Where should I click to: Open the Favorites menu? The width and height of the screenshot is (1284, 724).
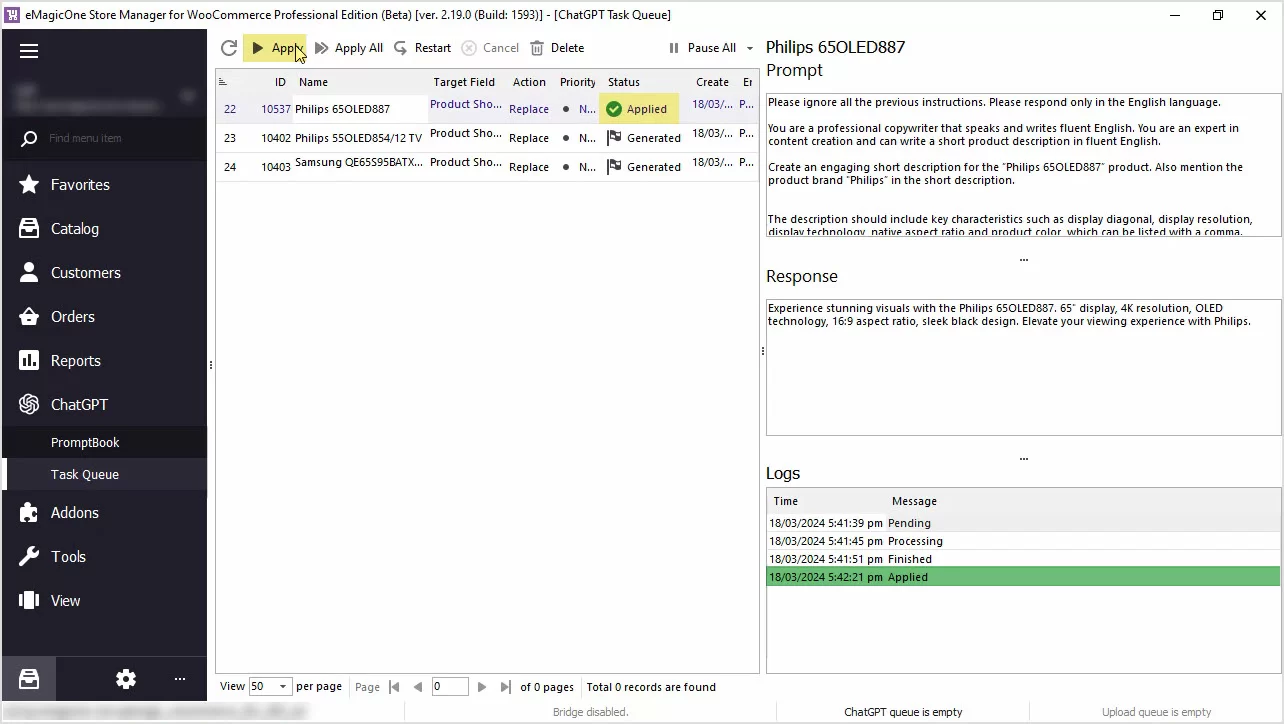(80, 185)
